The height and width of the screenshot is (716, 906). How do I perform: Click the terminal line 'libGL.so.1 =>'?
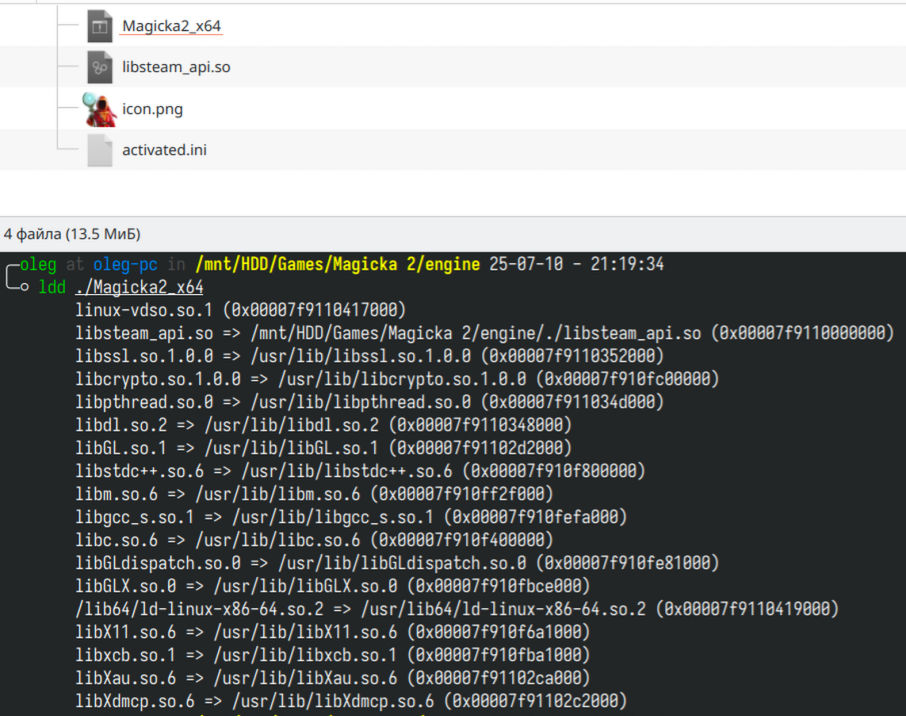324,448
